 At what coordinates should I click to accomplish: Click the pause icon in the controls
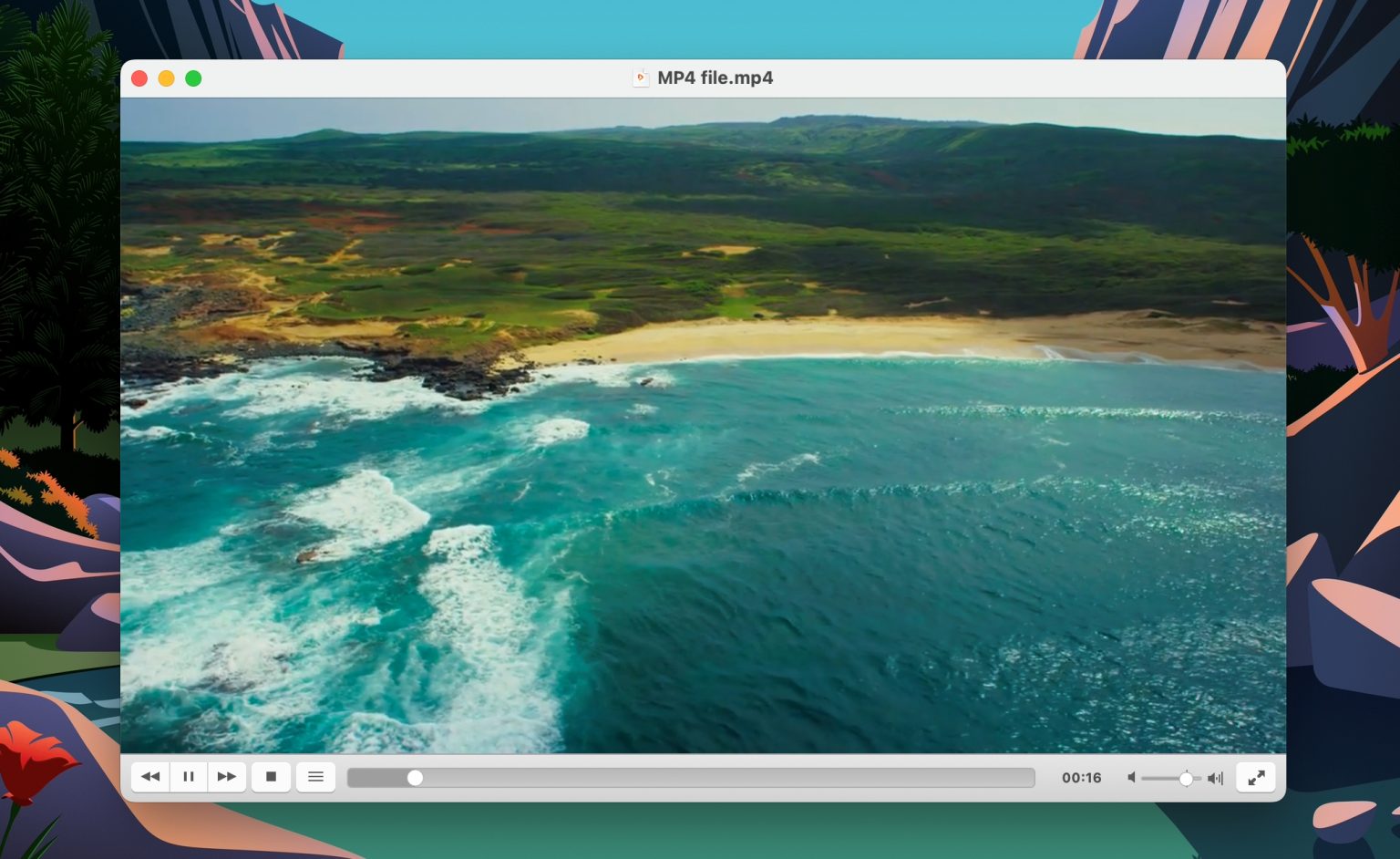(189, 777)
